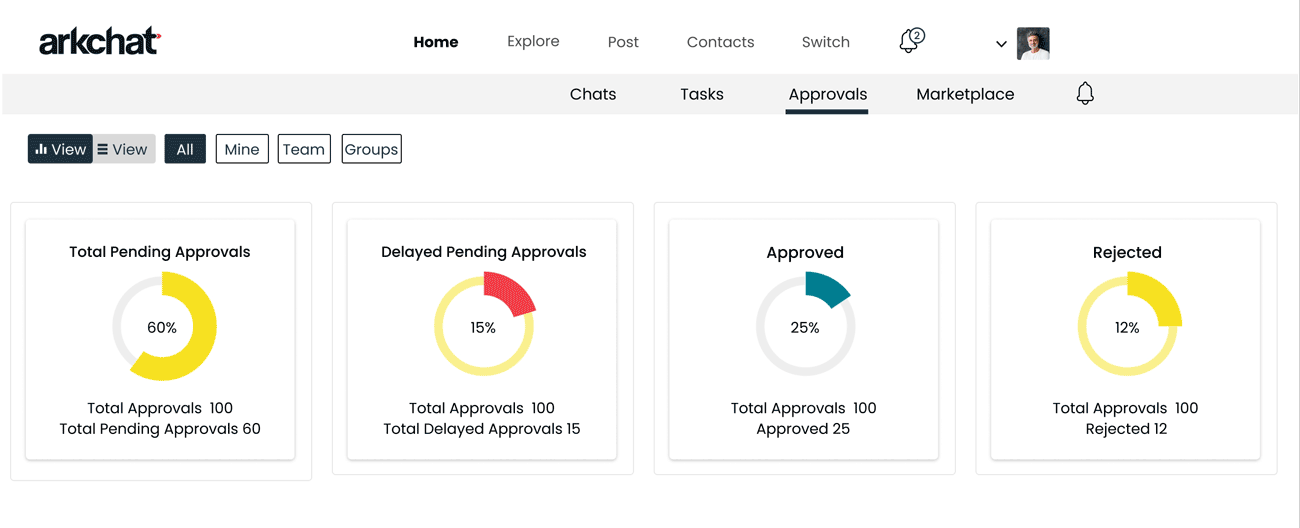1300x528 pixels.
Task: Open the user profile avatar
Action: 1033,43
